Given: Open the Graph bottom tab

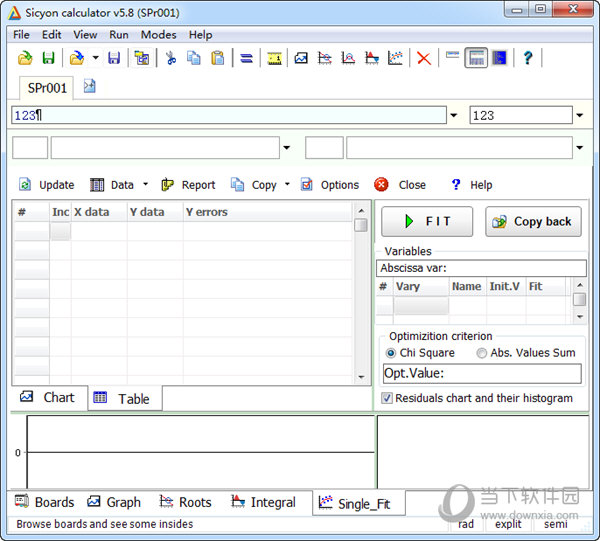Looking at the screenshot, I should (x=114, y=502).
